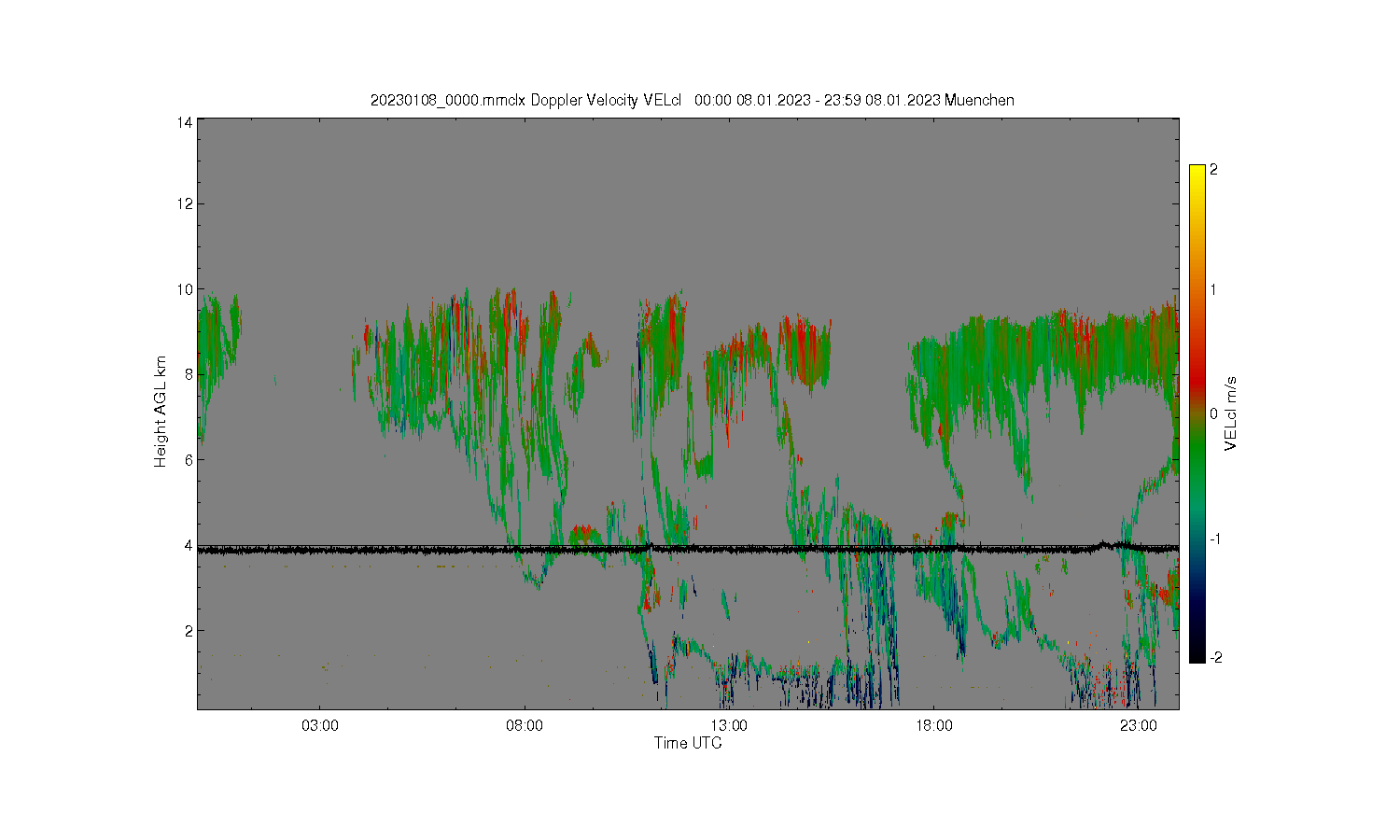The width and height of the screenshot is (1400, 840).
Task: Select the '13:00' time axis label
Action: 729,725
